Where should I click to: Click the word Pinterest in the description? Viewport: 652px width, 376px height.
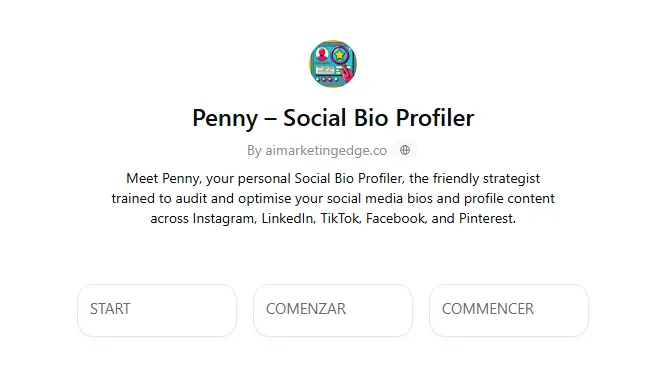(x=487, y=218)
